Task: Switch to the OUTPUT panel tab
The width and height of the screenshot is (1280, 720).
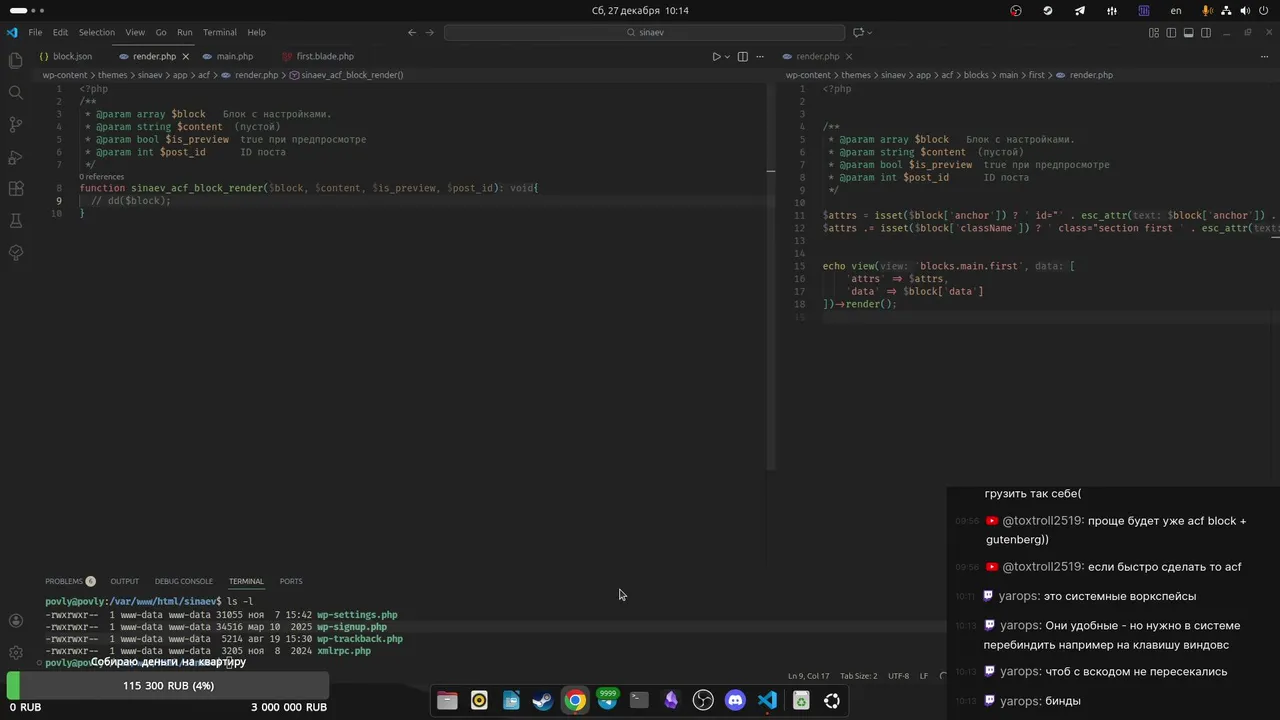Action: click(125, 581)
